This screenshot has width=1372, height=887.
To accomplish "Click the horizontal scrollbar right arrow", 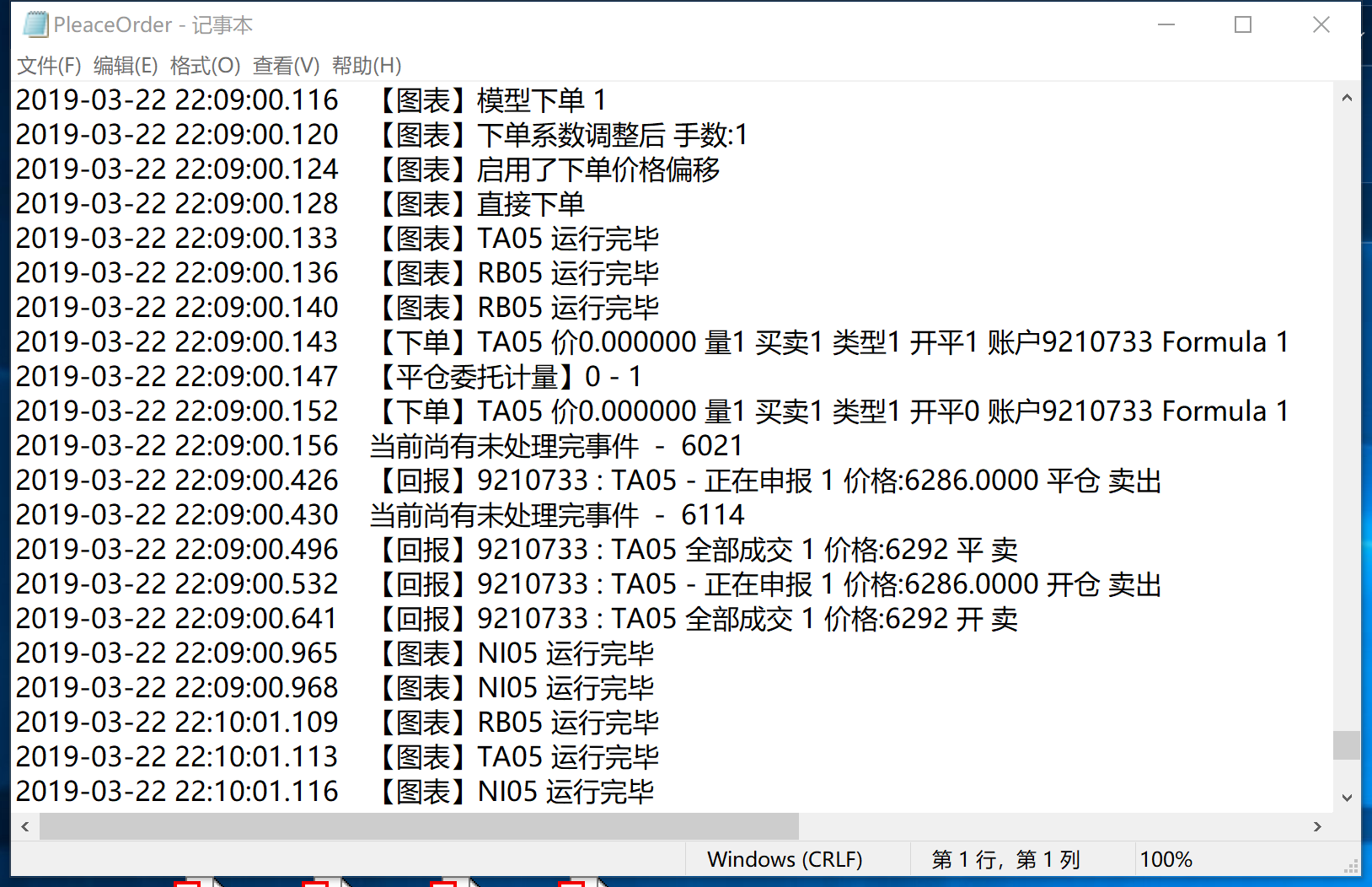I will point(1317,826).
